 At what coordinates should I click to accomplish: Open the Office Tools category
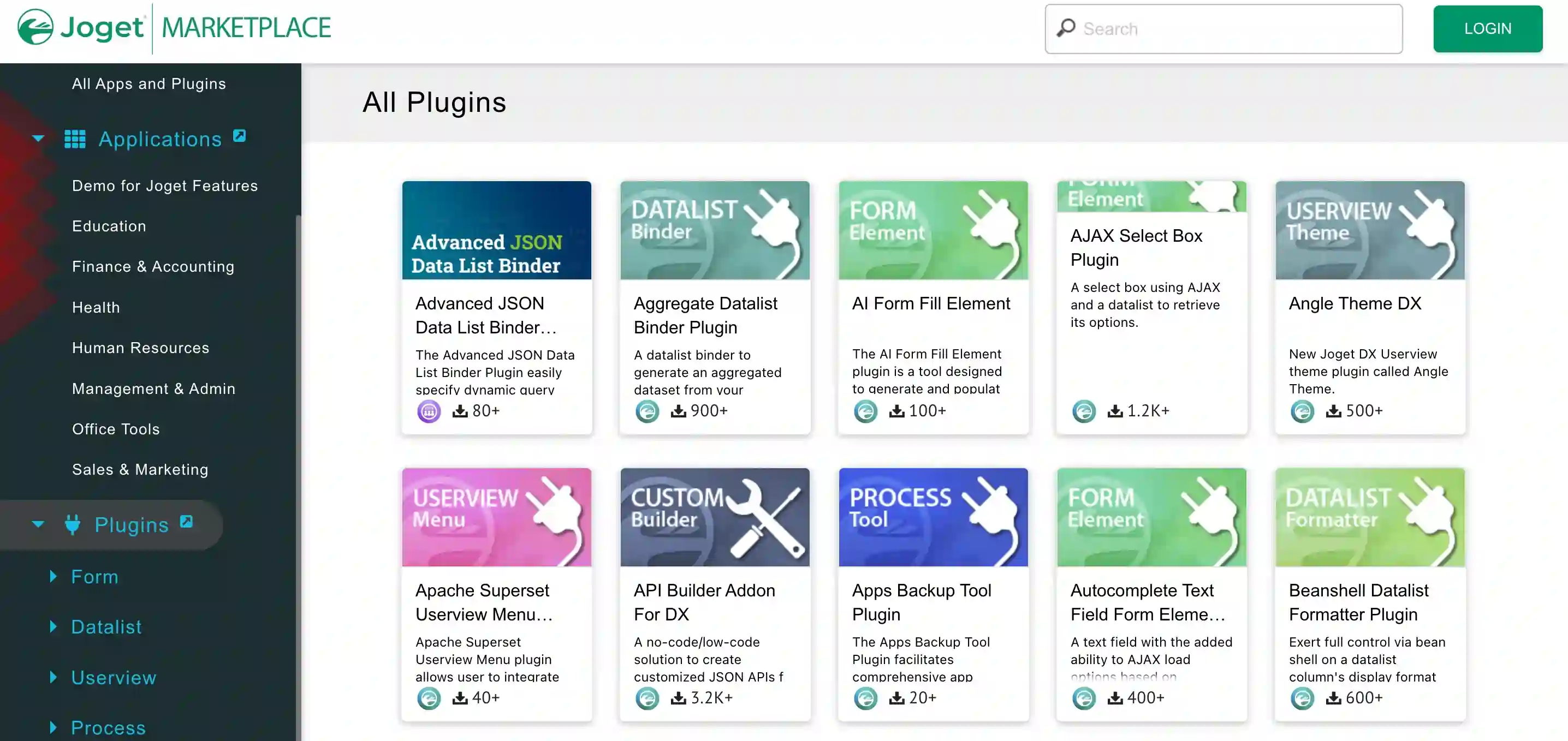tap(116, 429)
